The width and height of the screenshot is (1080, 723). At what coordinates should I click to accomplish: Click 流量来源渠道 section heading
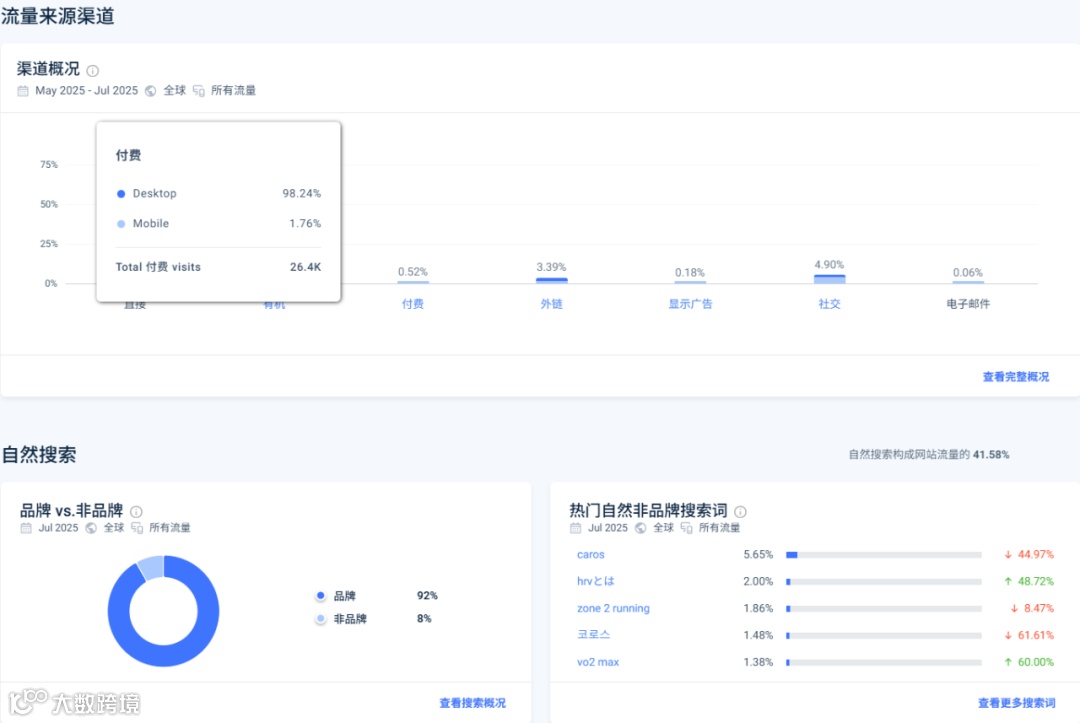pos(58,16)
